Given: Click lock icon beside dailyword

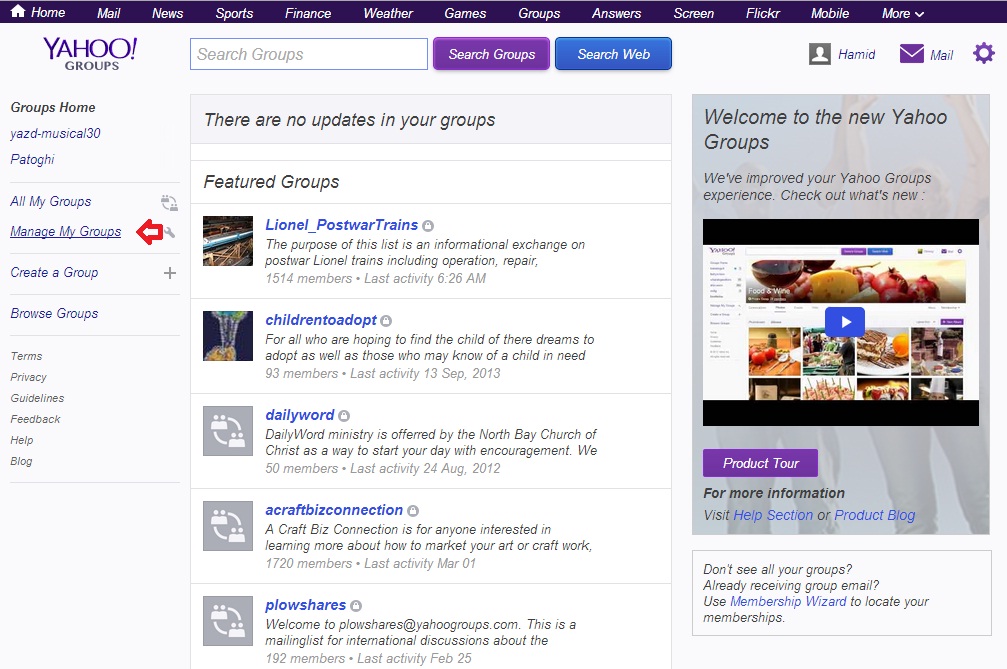Looking at the screenshot, I should 344,416.
